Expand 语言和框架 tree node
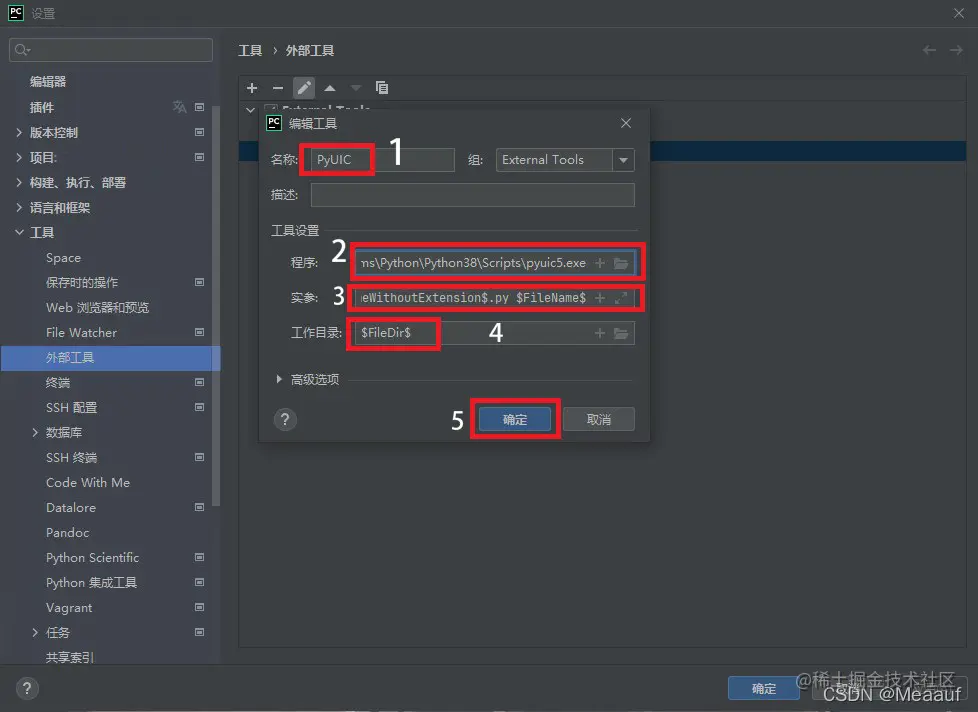 pyautogui.click(x=19, y=207)
